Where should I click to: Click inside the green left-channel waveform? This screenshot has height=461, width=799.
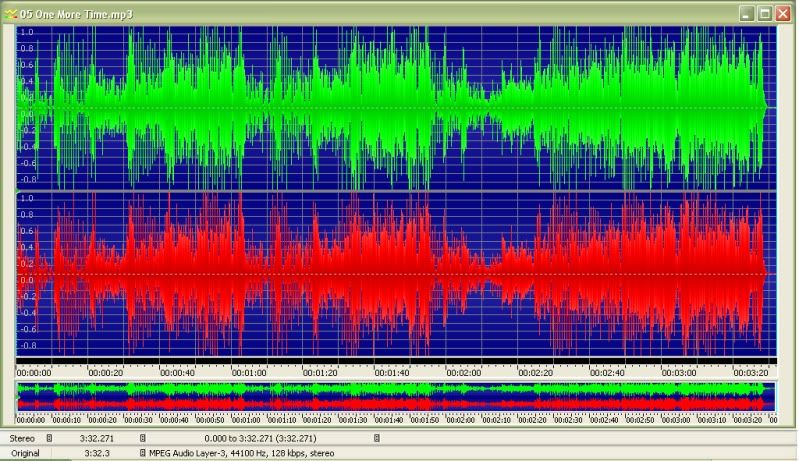pos(396,108)
